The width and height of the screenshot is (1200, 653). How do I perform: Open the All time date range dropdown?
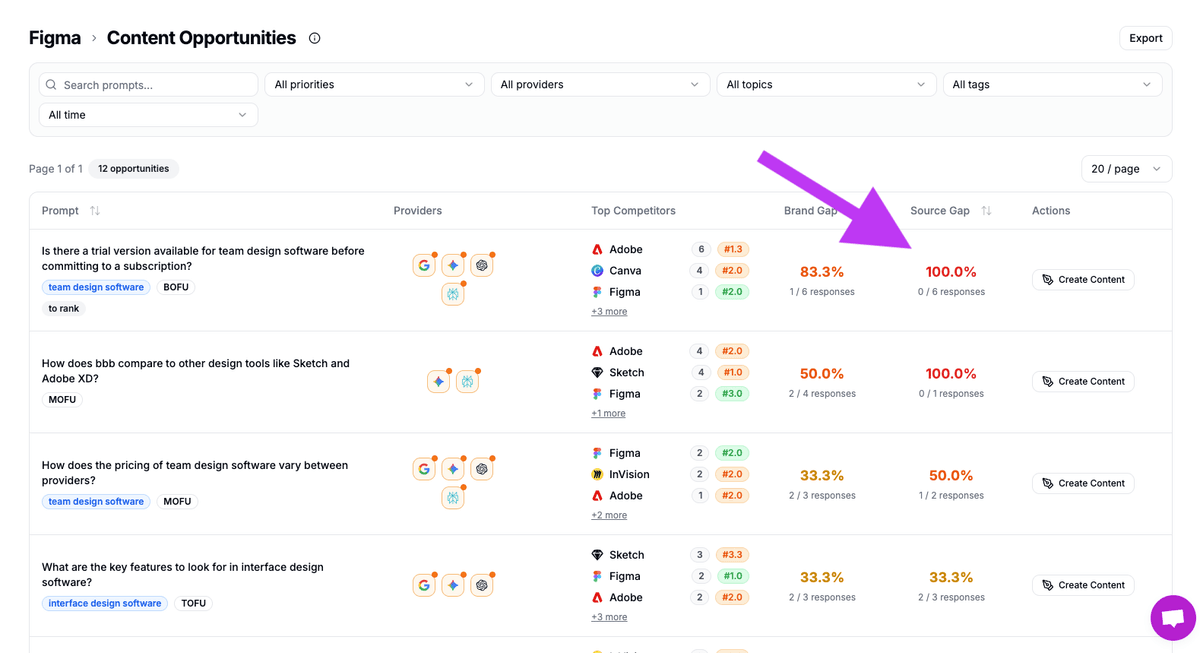click(148, 115)
